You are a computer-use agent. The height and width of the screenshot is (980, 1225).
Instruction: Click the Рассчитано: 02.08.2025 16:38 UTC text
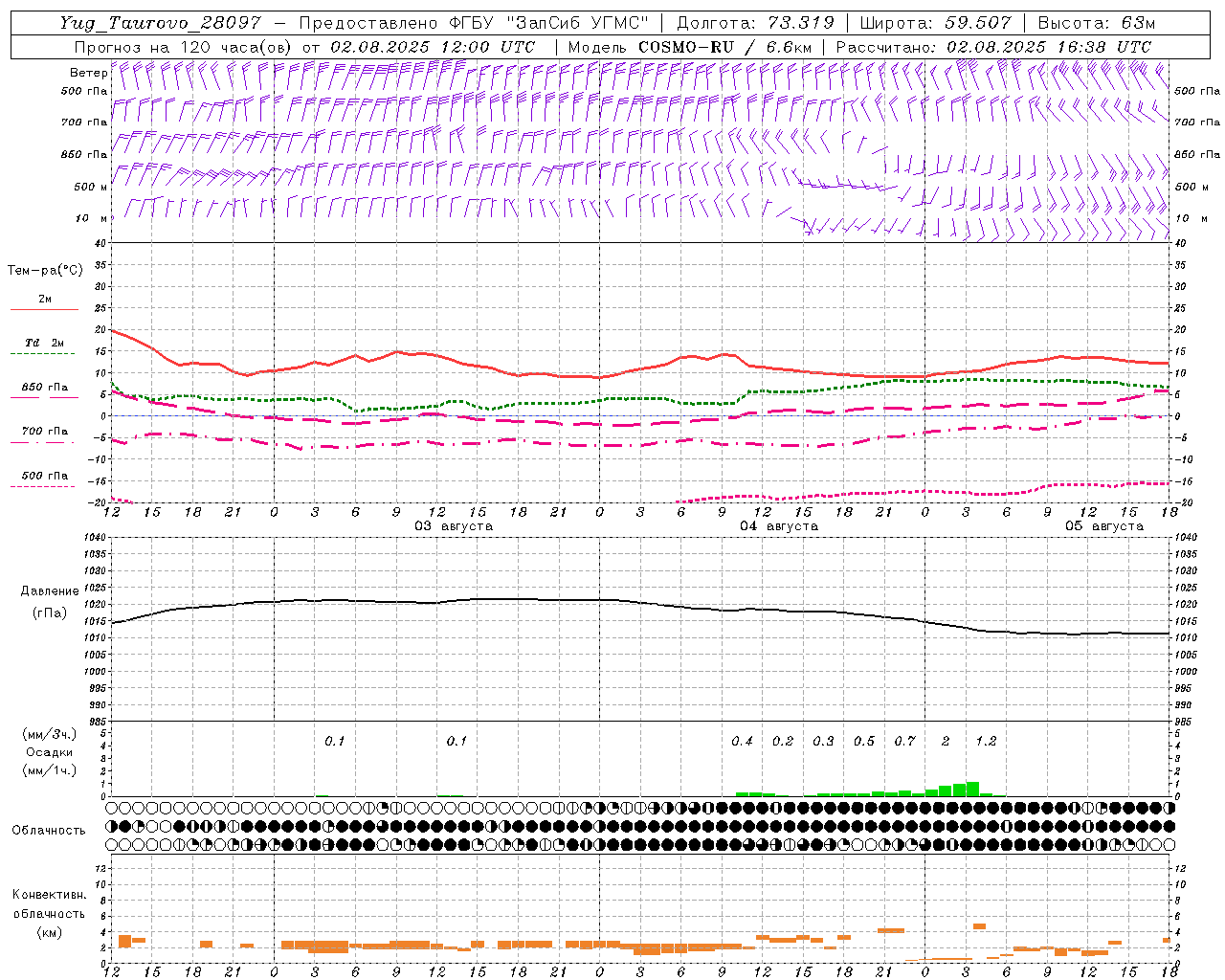(993, 47)
